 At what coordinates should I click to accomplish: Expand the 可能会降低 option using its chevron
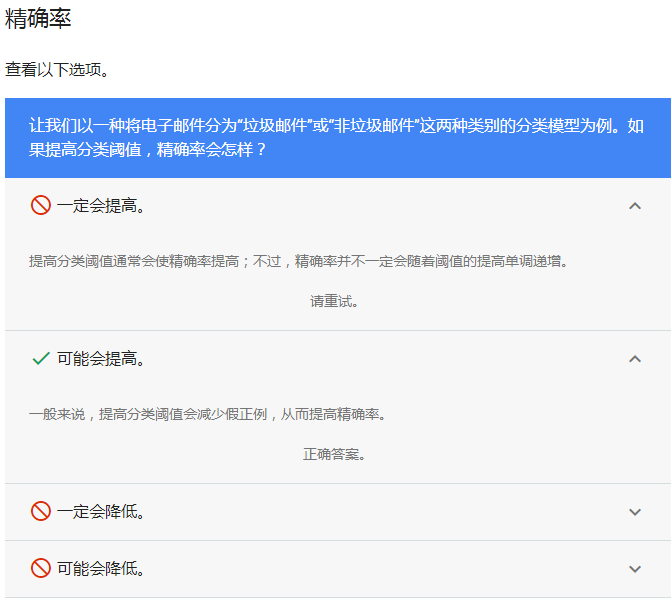pos(634,568)
